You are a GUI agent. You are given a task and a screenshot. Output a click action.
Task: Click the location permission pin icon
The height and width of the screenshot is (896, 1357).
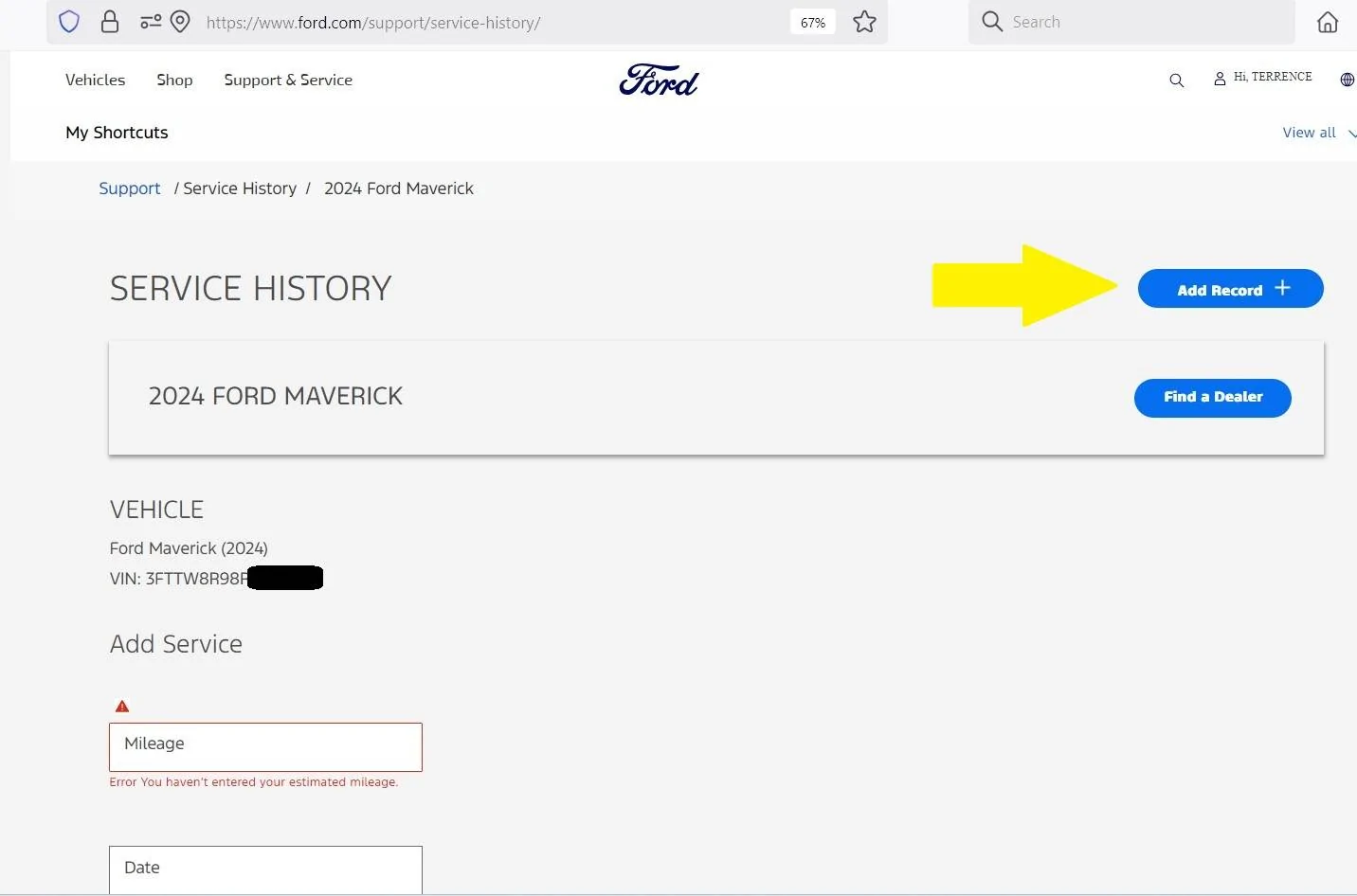[180, 22]
